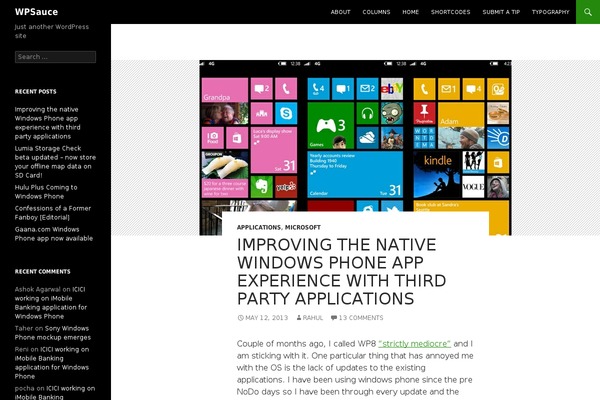
Task: Go to the Home menu item
Action: pyautogui.click(x=410, y=12)
